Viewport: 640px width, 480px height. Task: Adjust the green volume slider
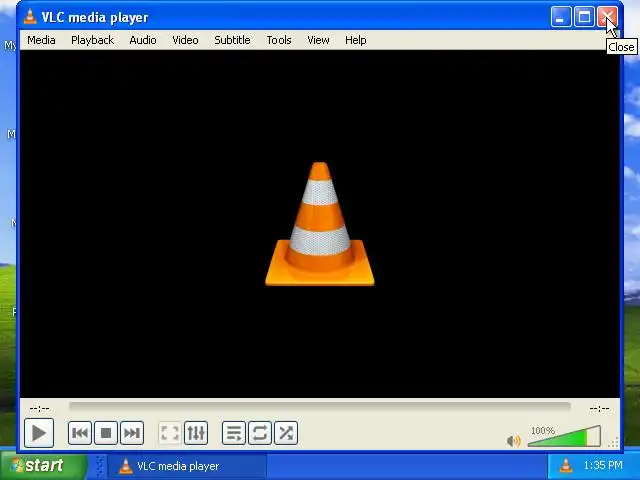coord(564,436)
